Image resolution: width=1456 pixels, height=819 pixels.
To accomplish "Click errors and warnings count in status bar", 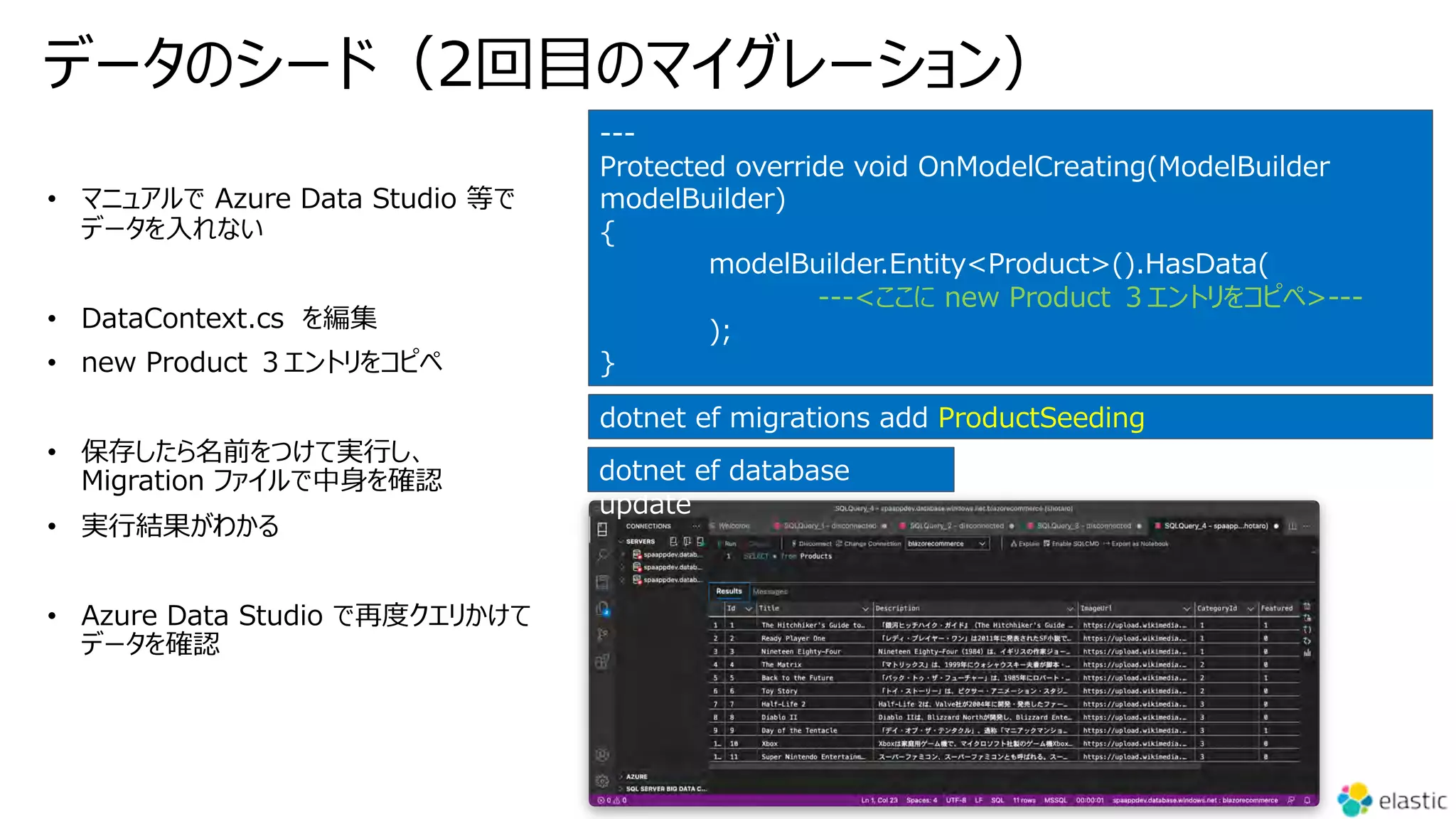I will [x=613, y=800].
